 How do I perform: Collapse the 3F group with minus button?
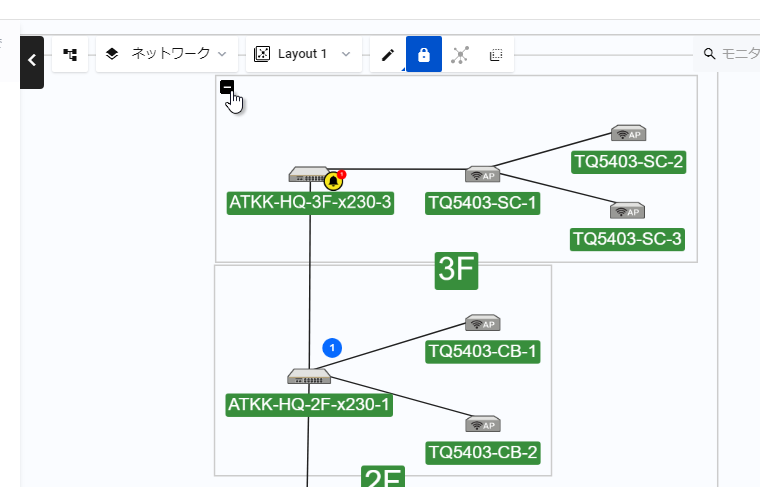227,87
